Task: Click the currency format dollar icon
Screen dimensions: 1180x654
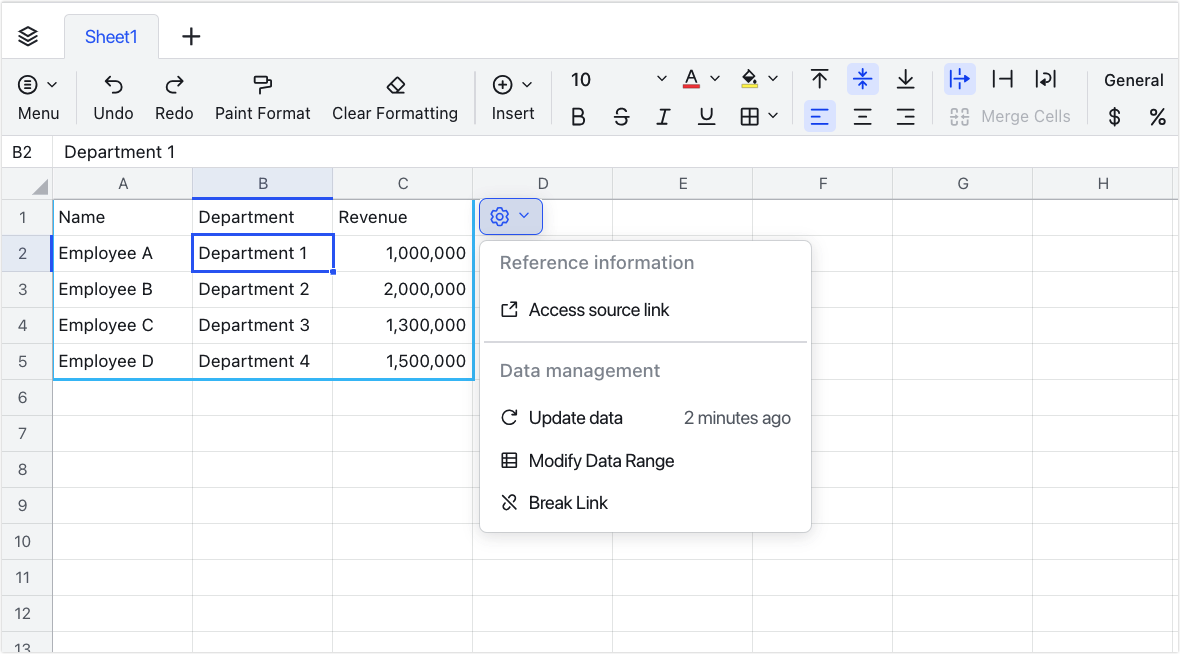Action: 1113,116
